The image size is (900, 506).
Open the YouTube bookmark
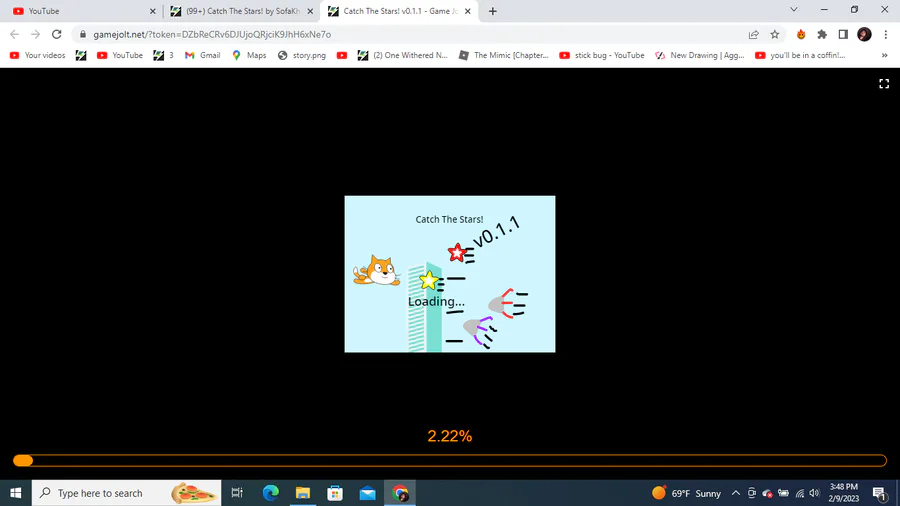tap(120, 56)
